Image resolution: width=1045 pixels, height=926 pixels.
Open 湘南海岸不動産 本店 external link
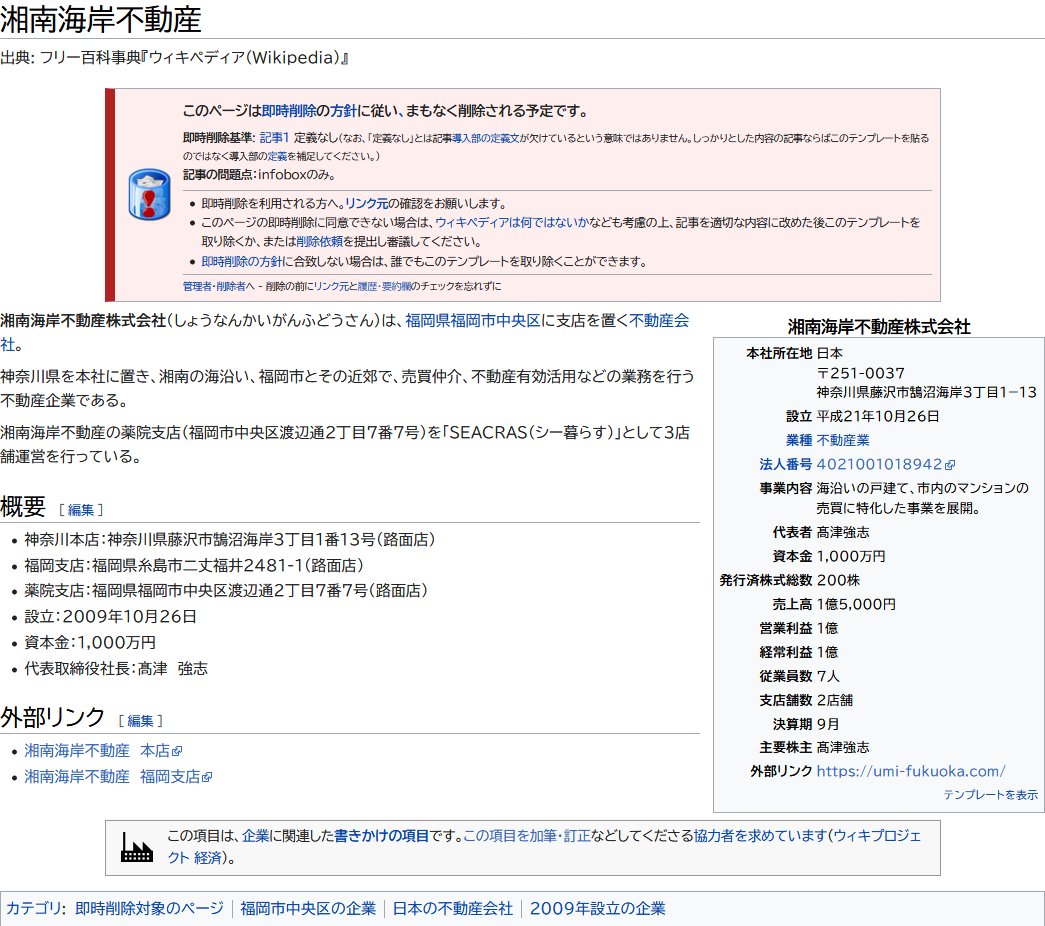103,751
